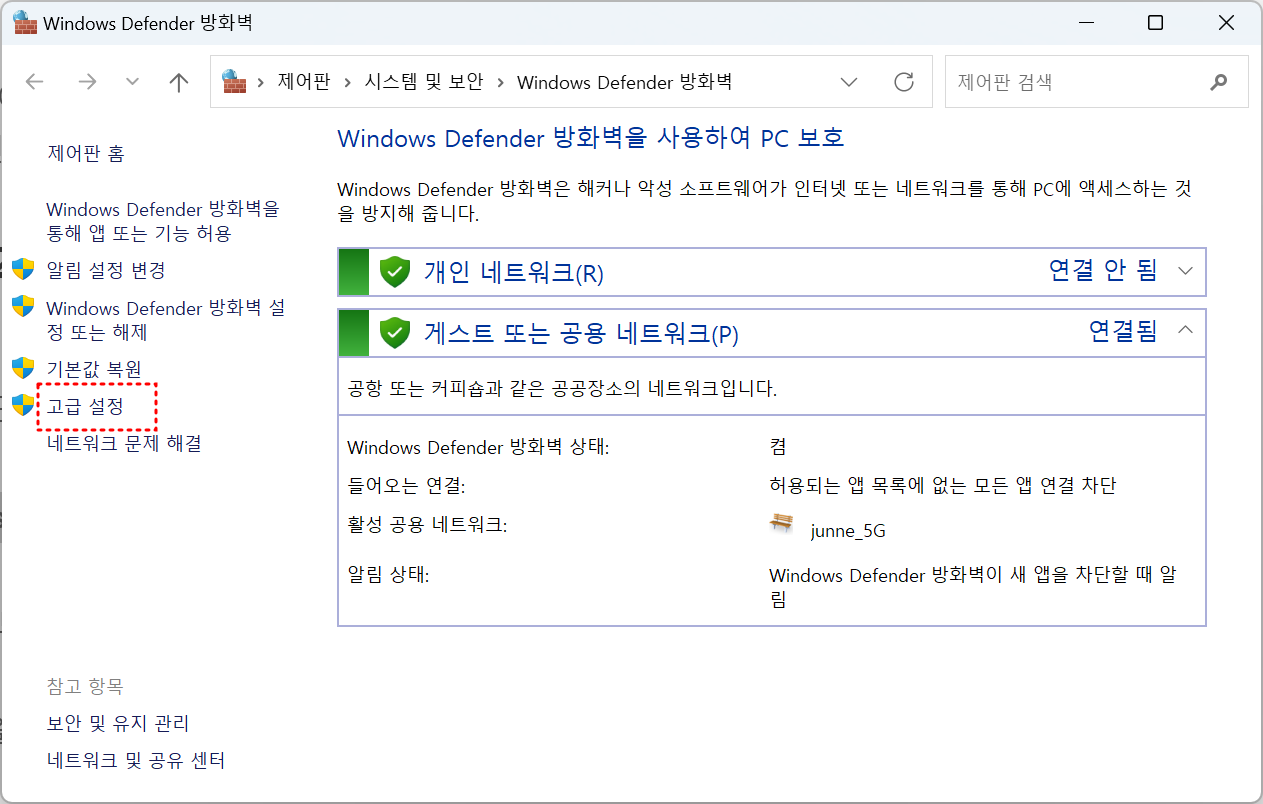1263x804 pixels.
Task: Click Windows Defender 방화벽 breadcrumb segment
Action: click(624, 82)
